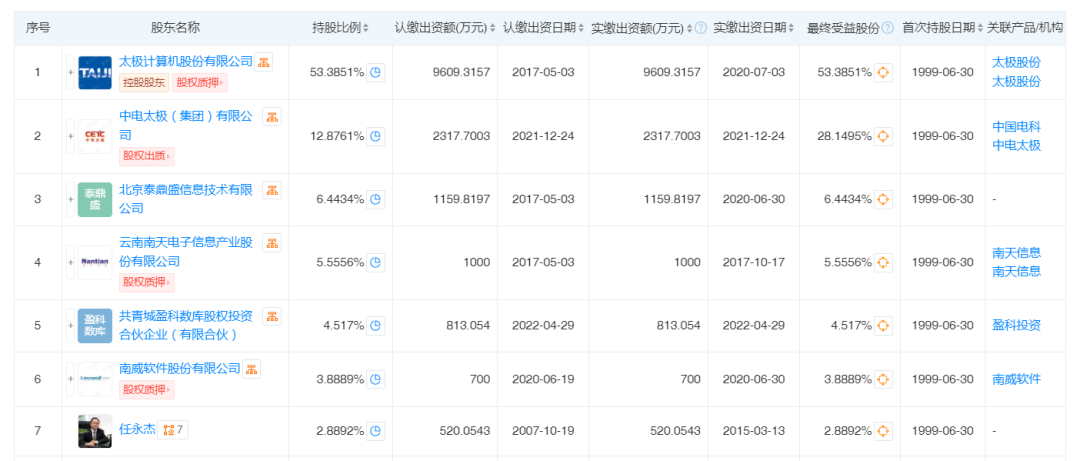Open 任永杰 associated companies badge showing 7
This screenshot has width=1080, height=461.
coord(173,431)
